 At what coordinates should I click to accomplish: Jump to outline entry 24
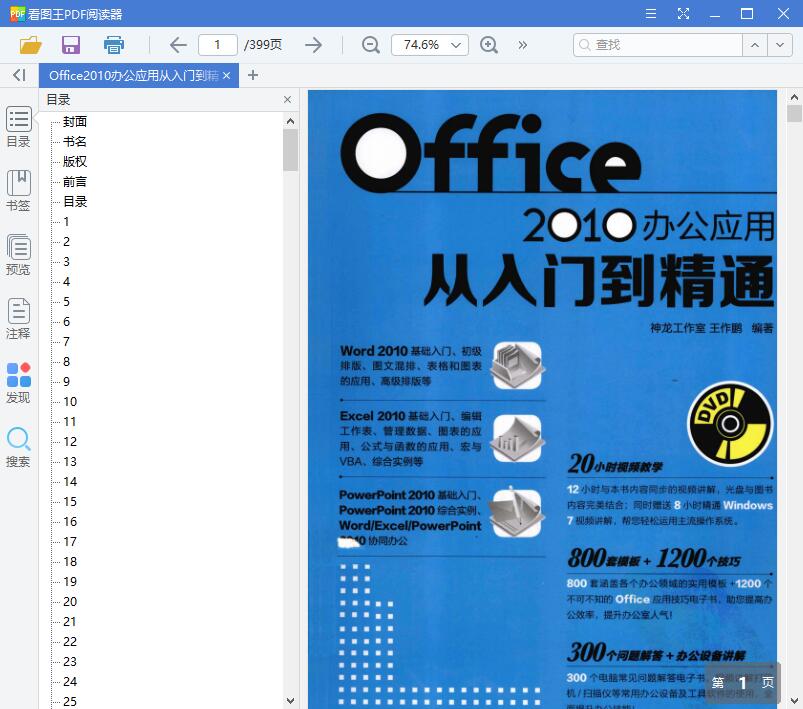[70, 681]
